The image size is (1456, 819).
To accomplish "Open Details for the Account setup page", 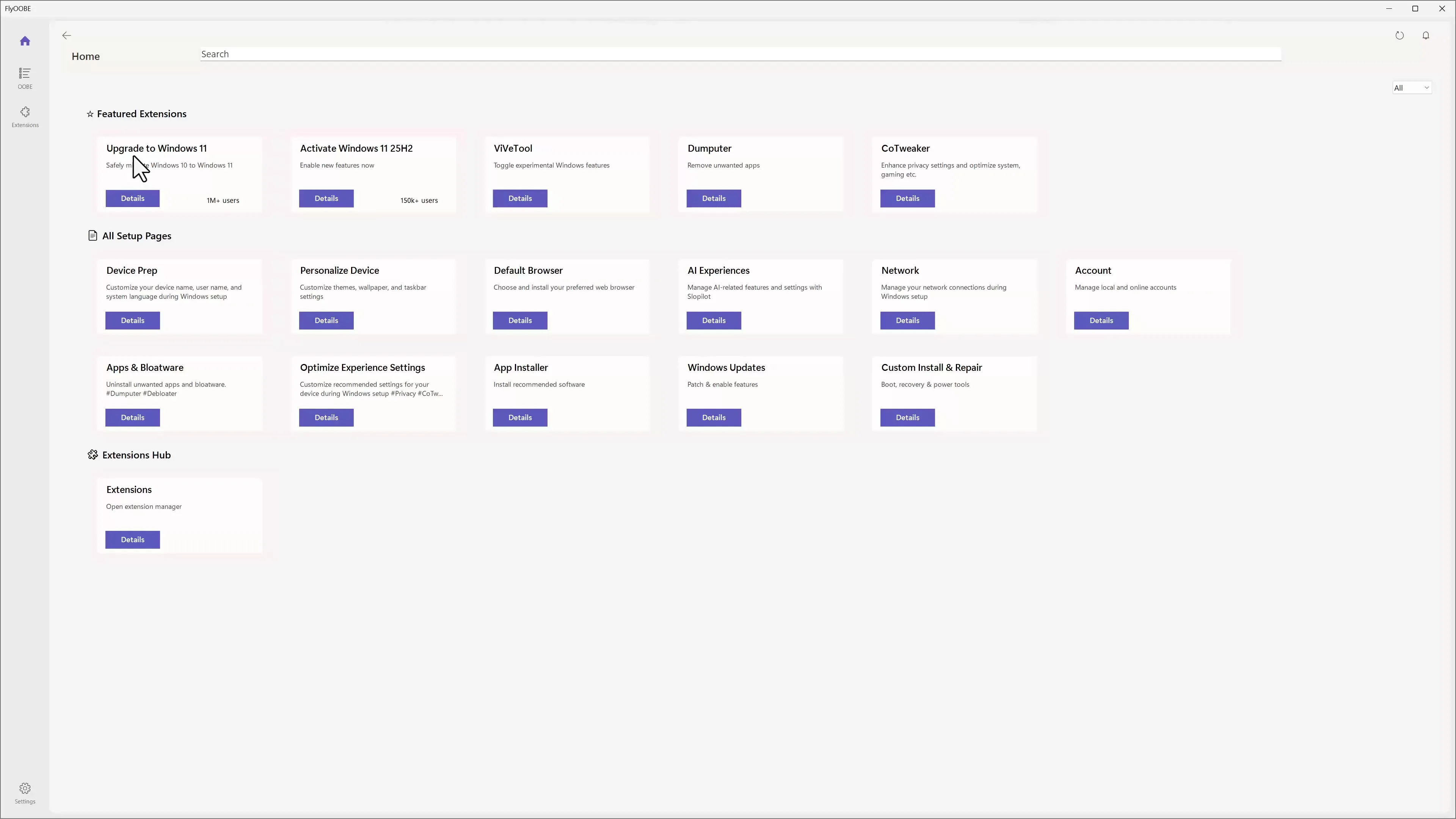I will point(1100,320).
